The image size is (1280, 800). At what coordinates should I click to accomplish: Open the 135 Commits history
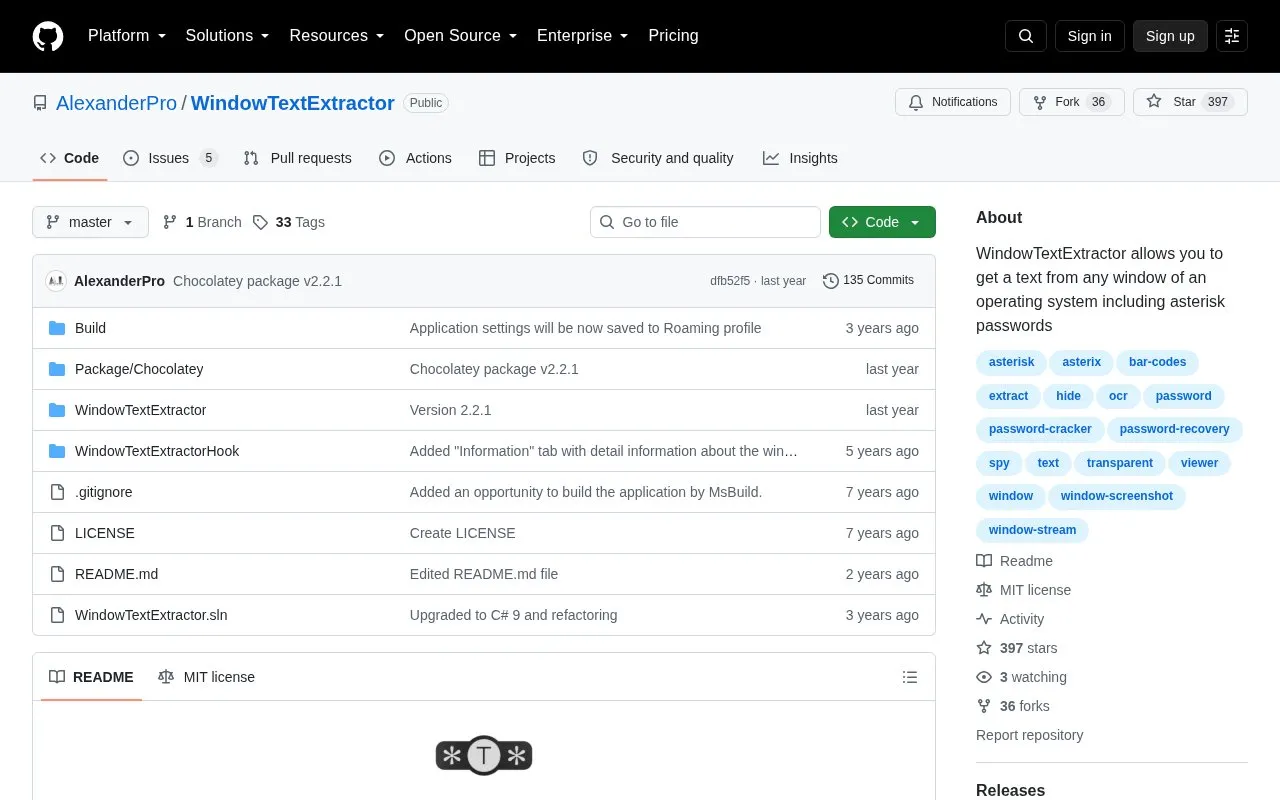[x=868, y=281]
